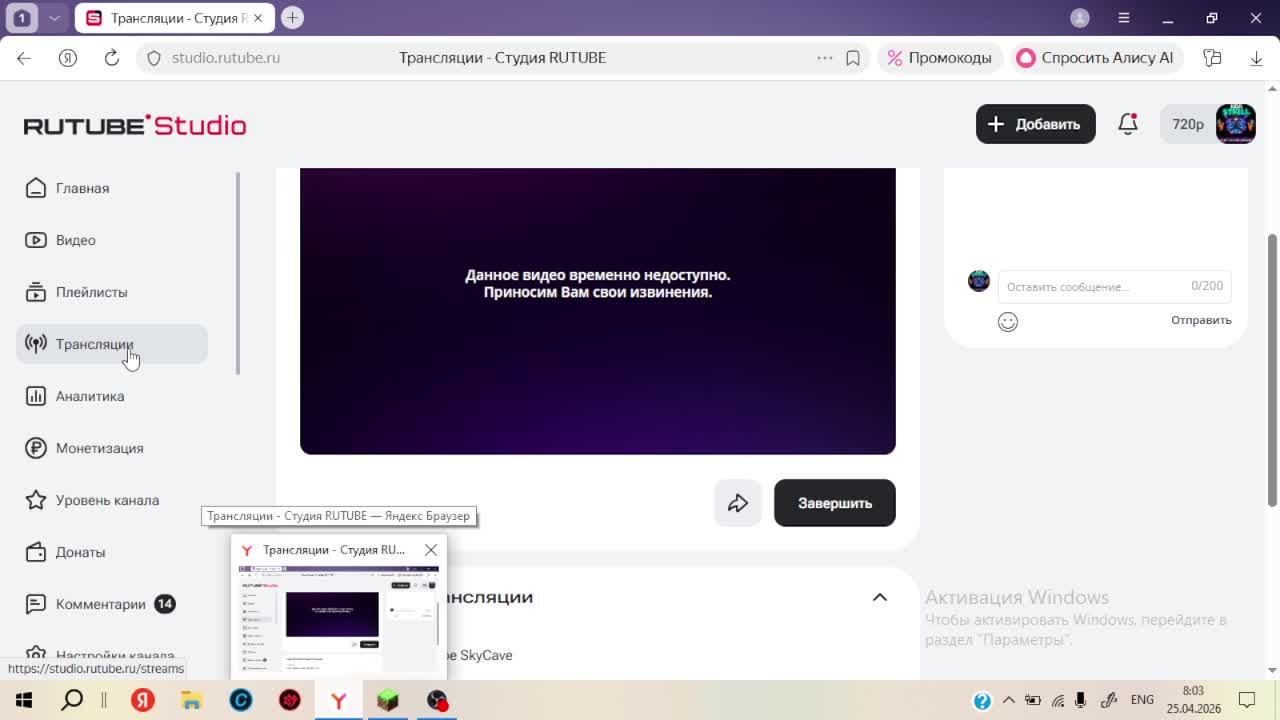
Task: Click the Яндекс Браузер preview thumbnail
Action: tap(339, 620)
